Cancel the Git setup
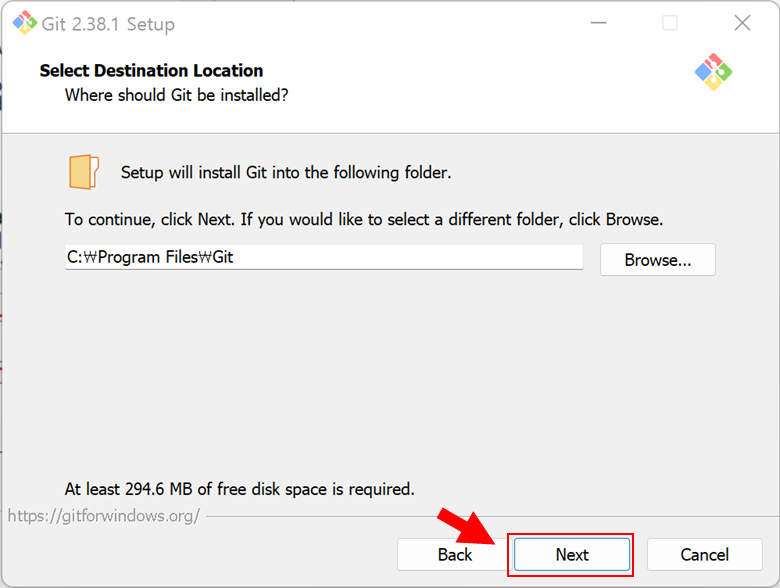 (704, 554)
